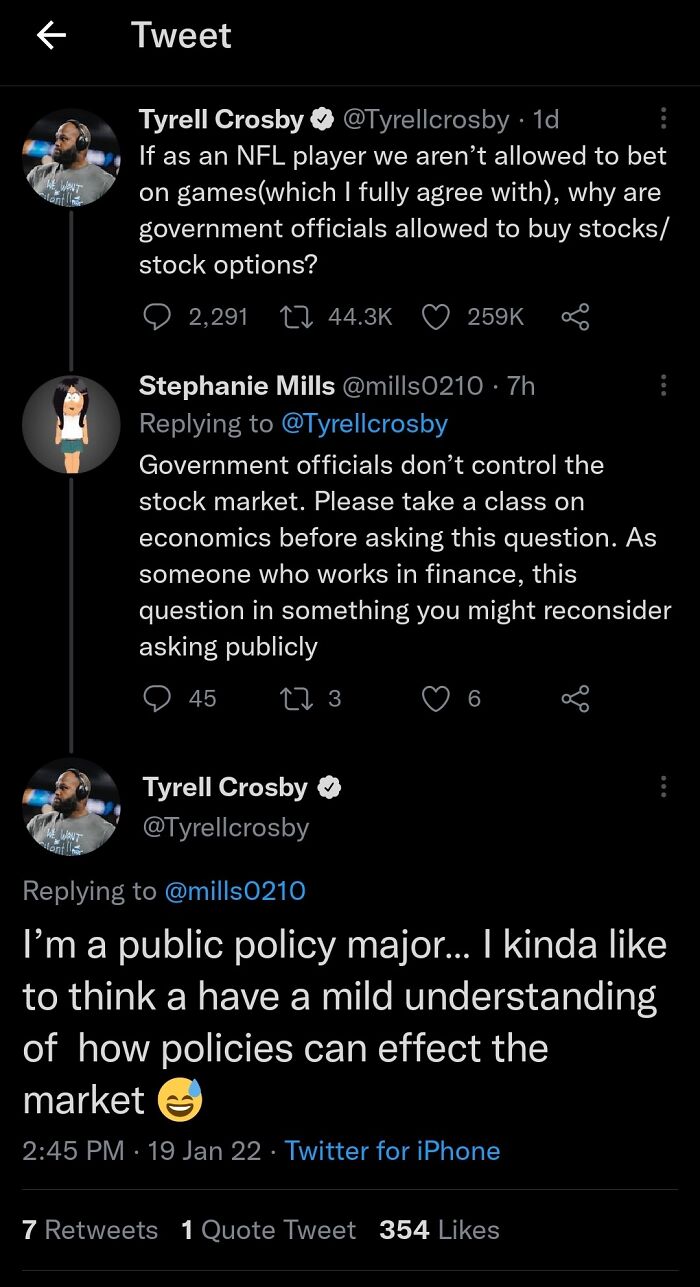The image size is (700, 1287).
Task: Open the more options menu on Tyrell's tweet
Action: click(663, 116)
